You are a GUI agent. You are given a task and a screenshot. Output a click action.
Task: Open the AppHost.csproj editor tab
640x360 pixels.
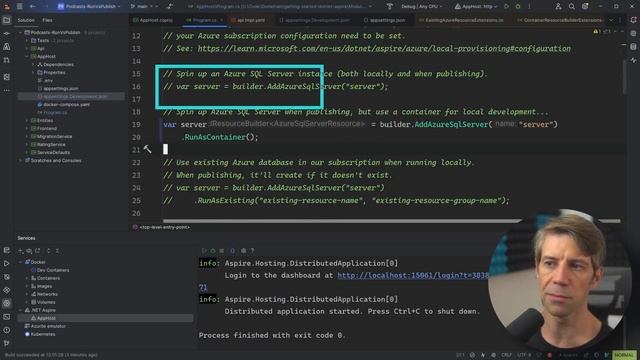[153, 20]
